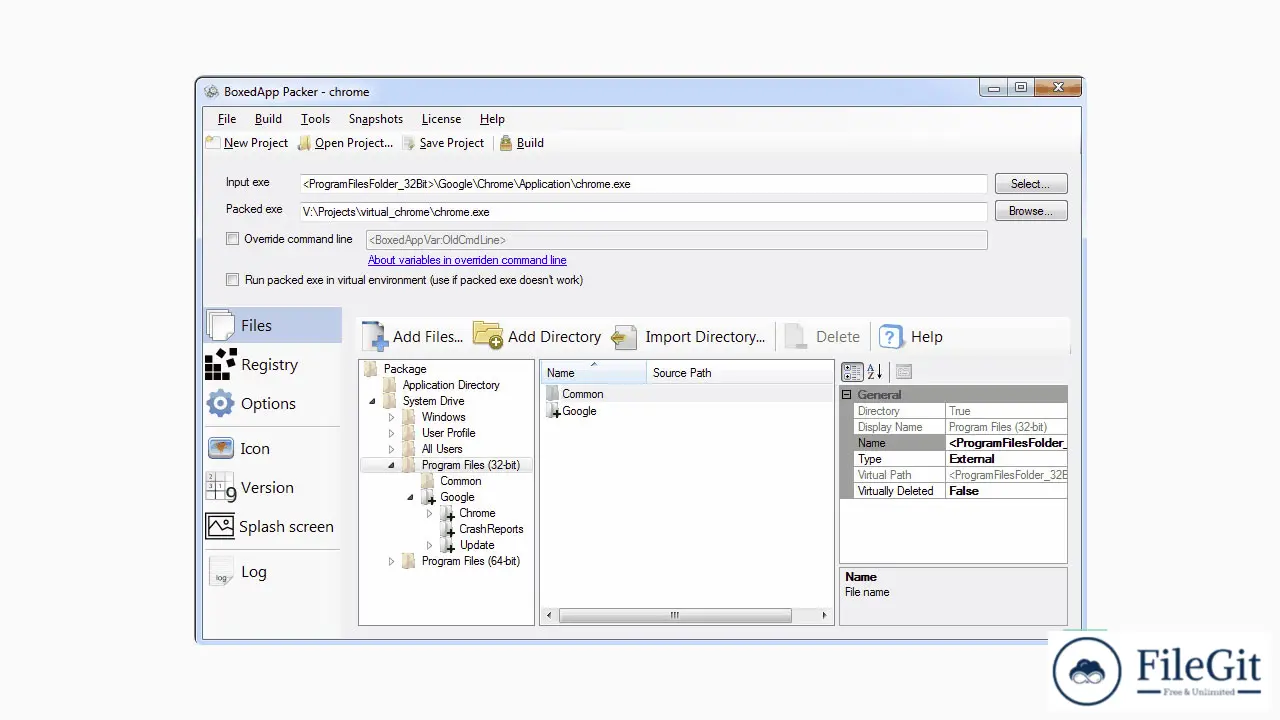Click the Add Files icon
The image size is (1280, 720).
[374, 336]
